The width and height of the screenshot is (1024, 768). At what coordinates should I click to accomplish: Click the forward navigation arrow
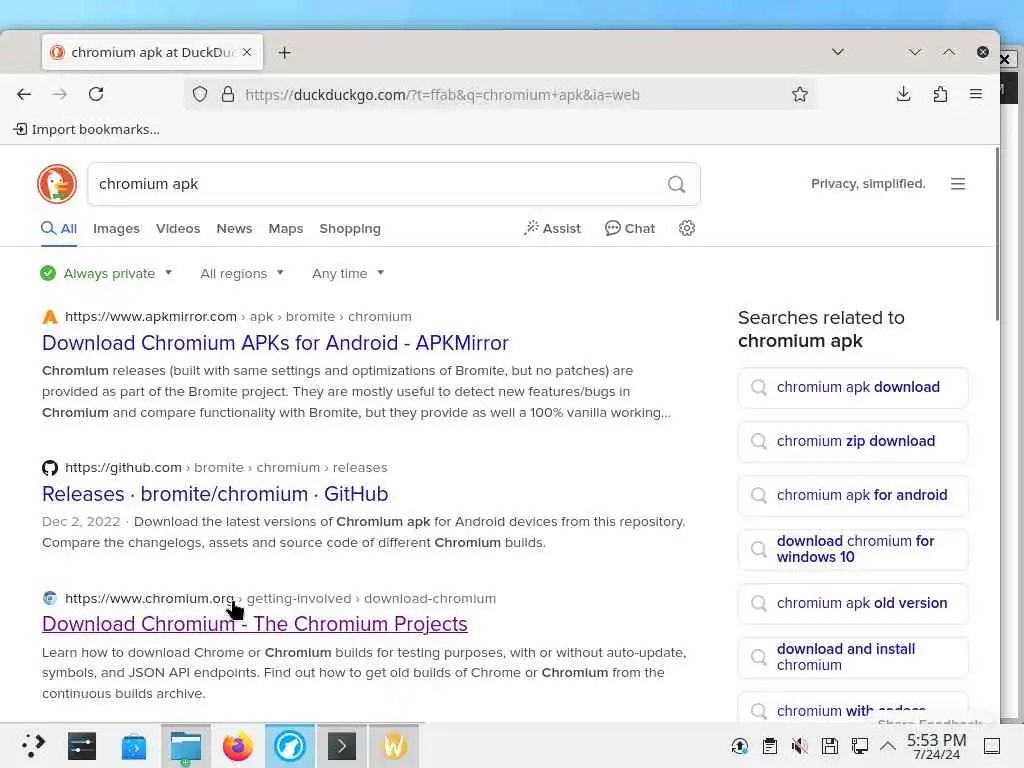coord(60,94)
